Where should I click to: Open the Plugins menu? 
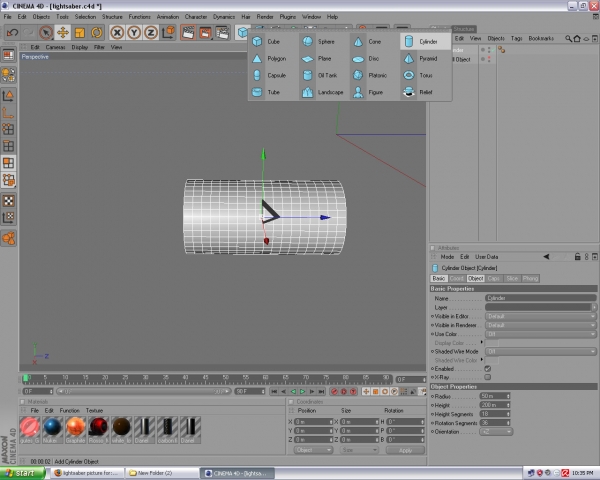(x=288, y=17)
